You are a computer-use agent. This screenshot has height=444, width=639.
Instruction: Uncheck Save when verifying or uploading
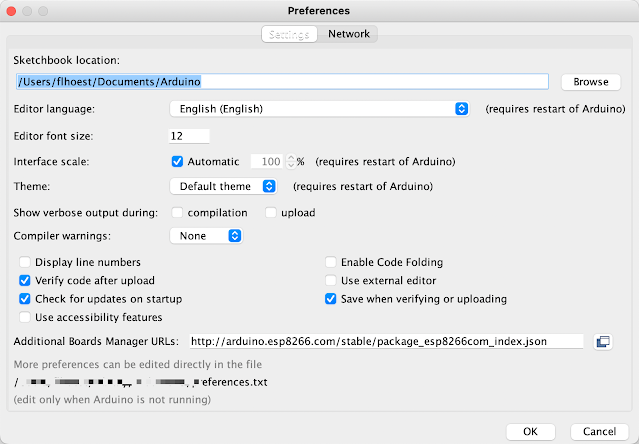(331, 299)
